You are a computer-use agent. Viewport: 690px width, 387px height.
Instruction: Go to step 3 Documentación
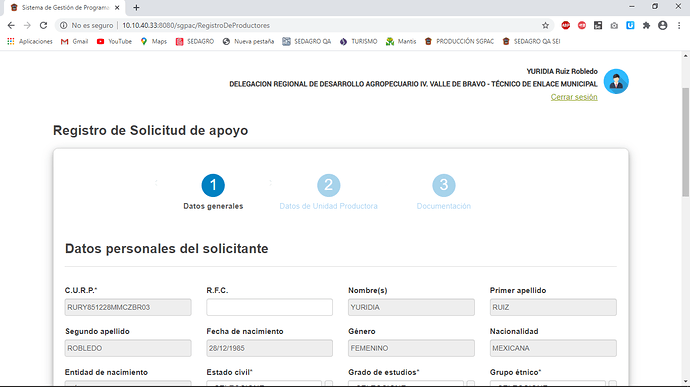(444, 192)
